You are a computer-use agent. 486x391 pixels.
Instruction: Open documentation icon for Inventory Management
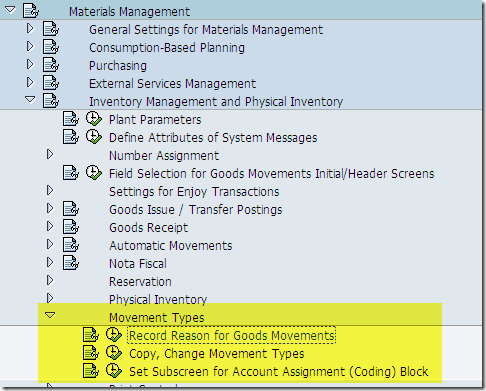51,101
